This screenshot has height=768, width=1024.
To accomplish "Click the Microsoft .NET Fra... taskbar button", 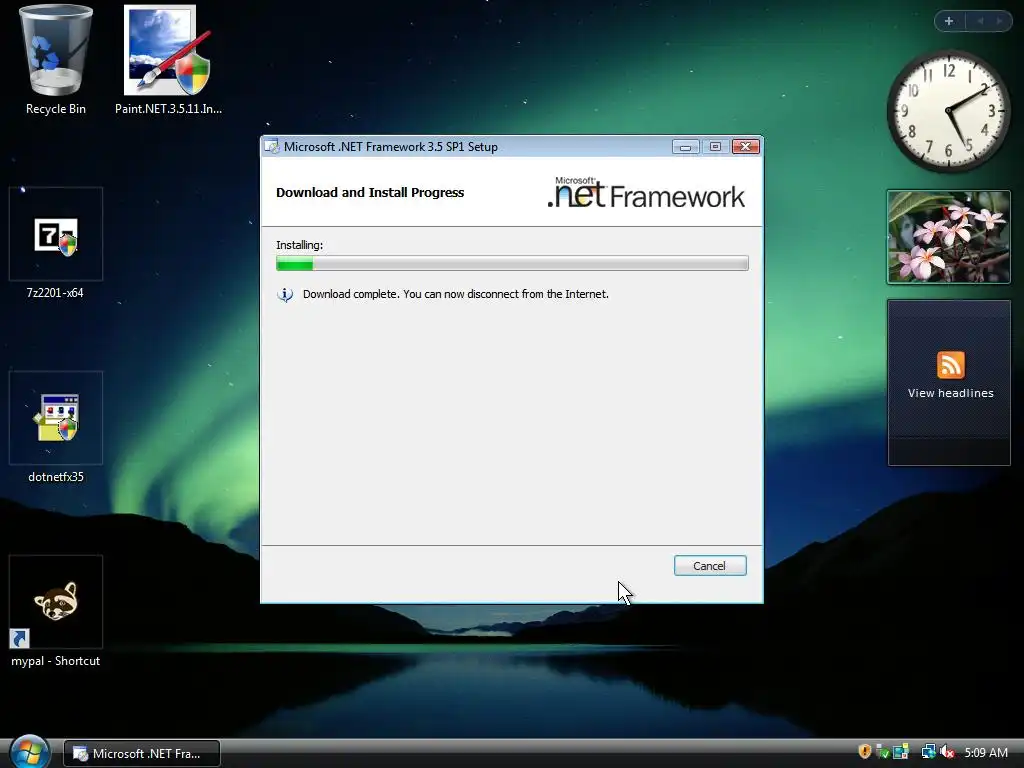I will [142, 753].
